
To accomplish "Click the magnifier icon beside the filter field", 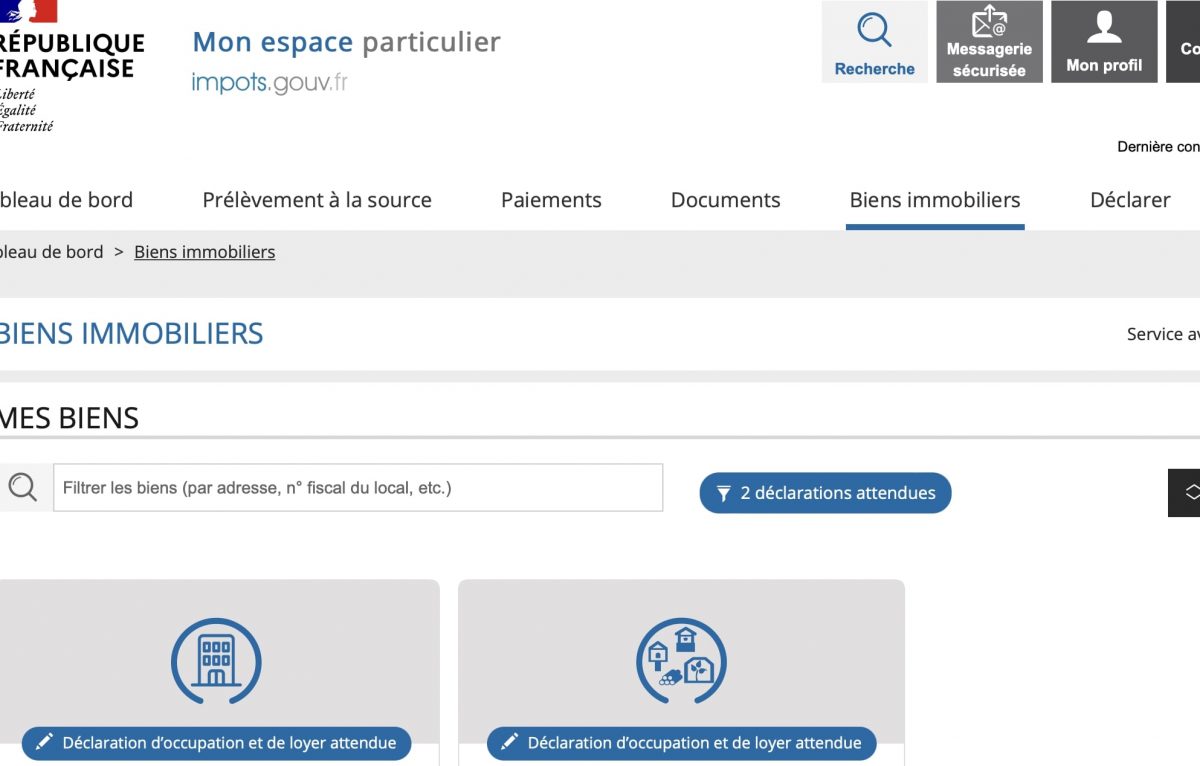I will [x=21, y=487].
